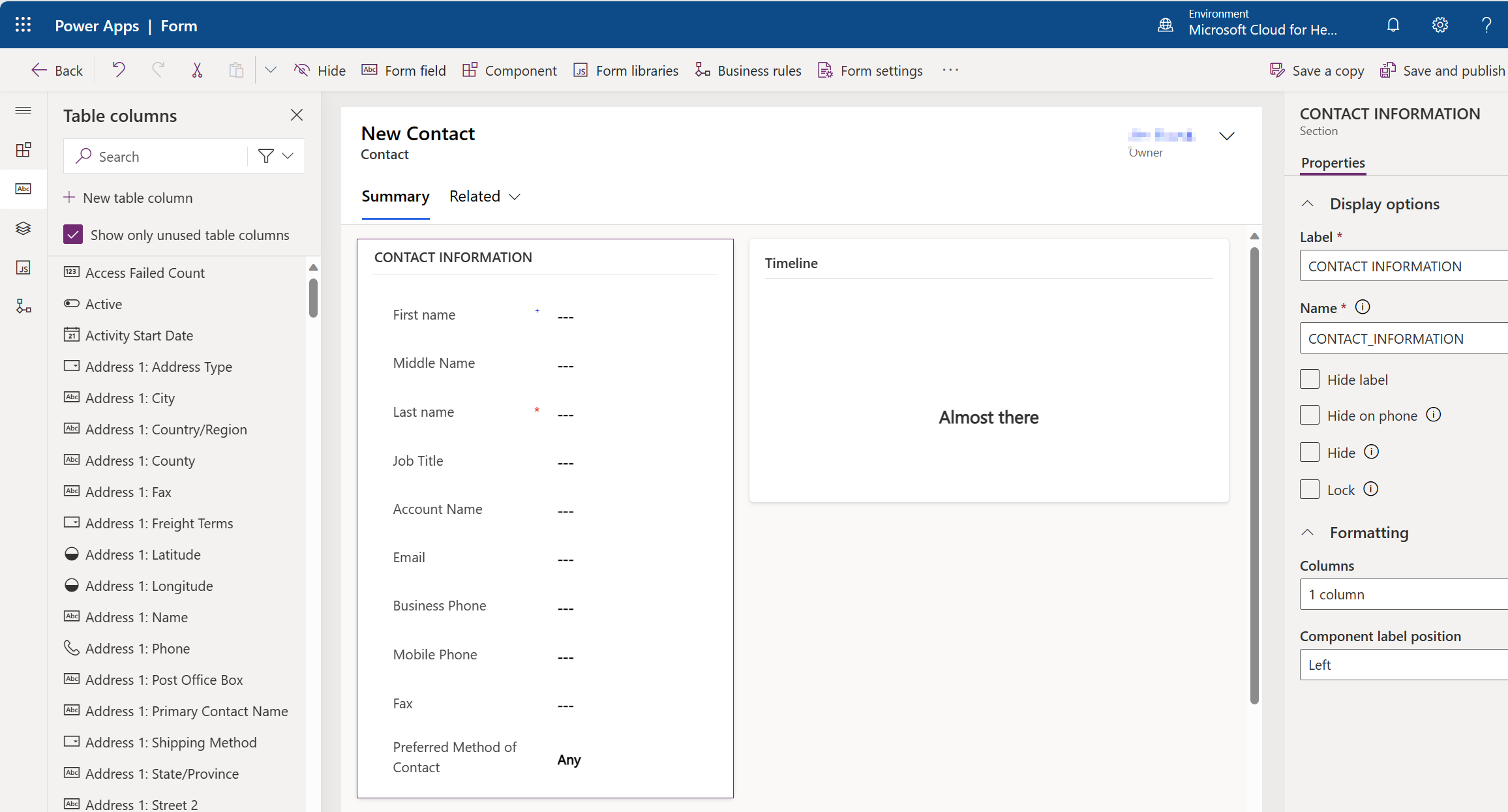The height and width of the screenshot is (812, 1508).
Task: Open the Tree view layers icon
Action: point(23,228)
